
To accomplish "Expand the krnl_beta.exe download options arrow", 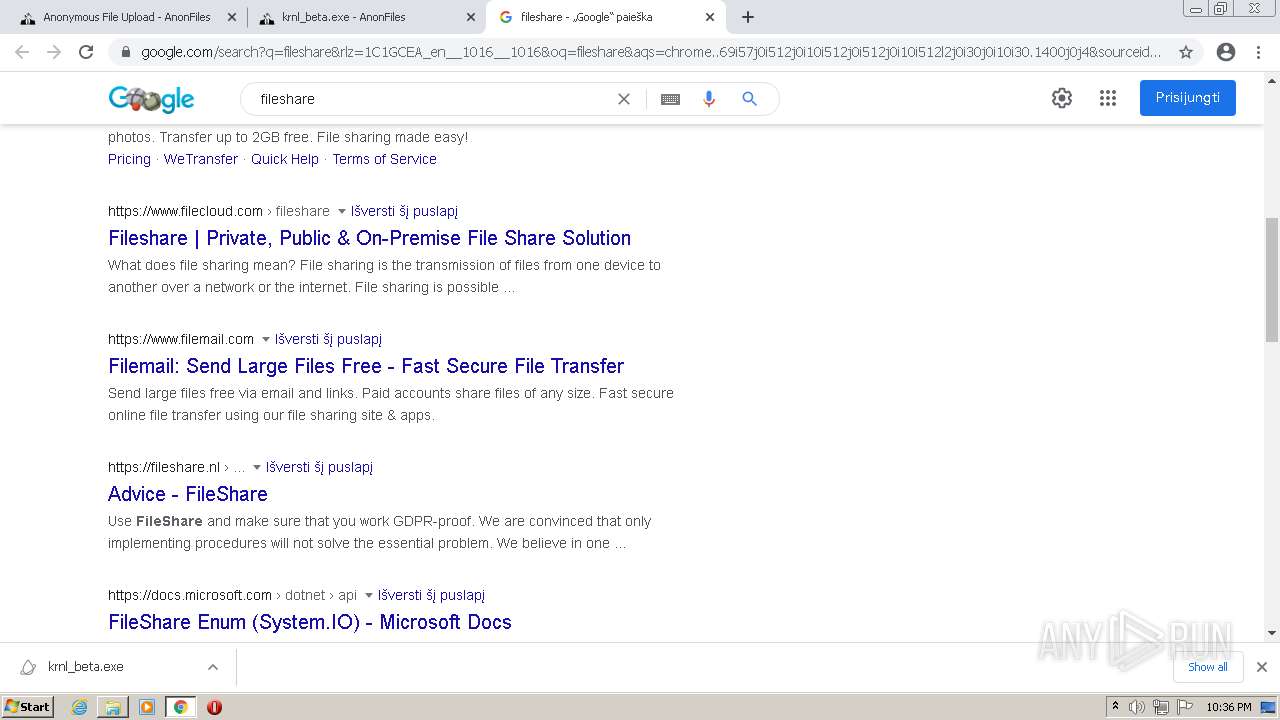I will coord(212,667).
